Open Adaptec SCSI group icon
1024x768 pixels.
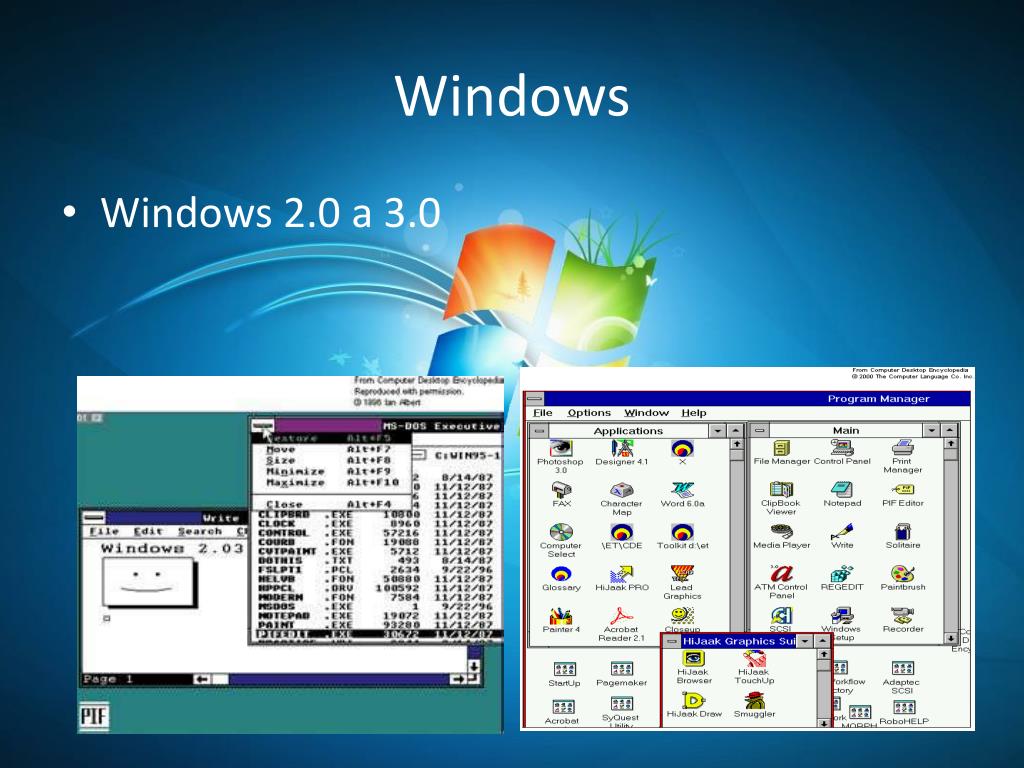(902, 678)
